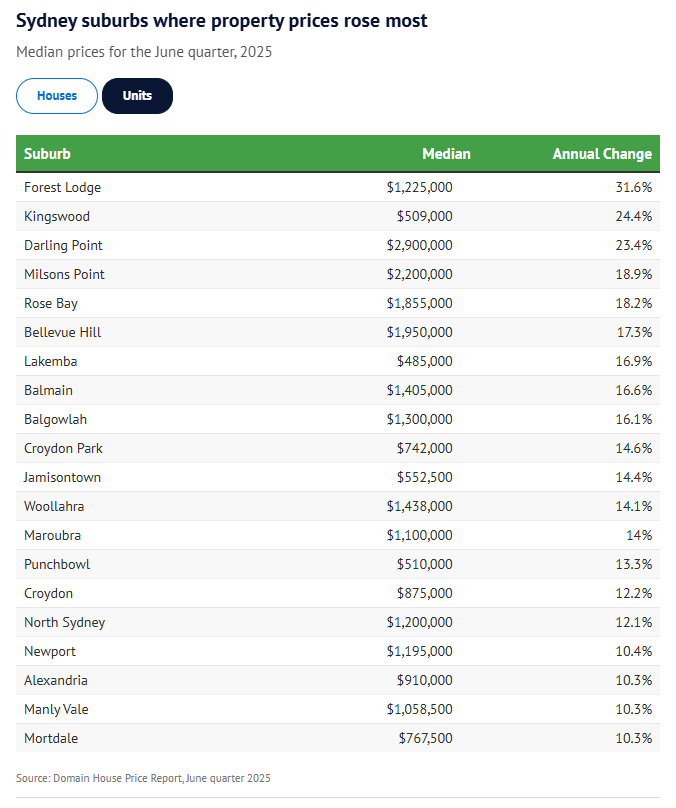Click the Woollahra suburb name
Screen dimensions: 676x808
tap(54, 506)
